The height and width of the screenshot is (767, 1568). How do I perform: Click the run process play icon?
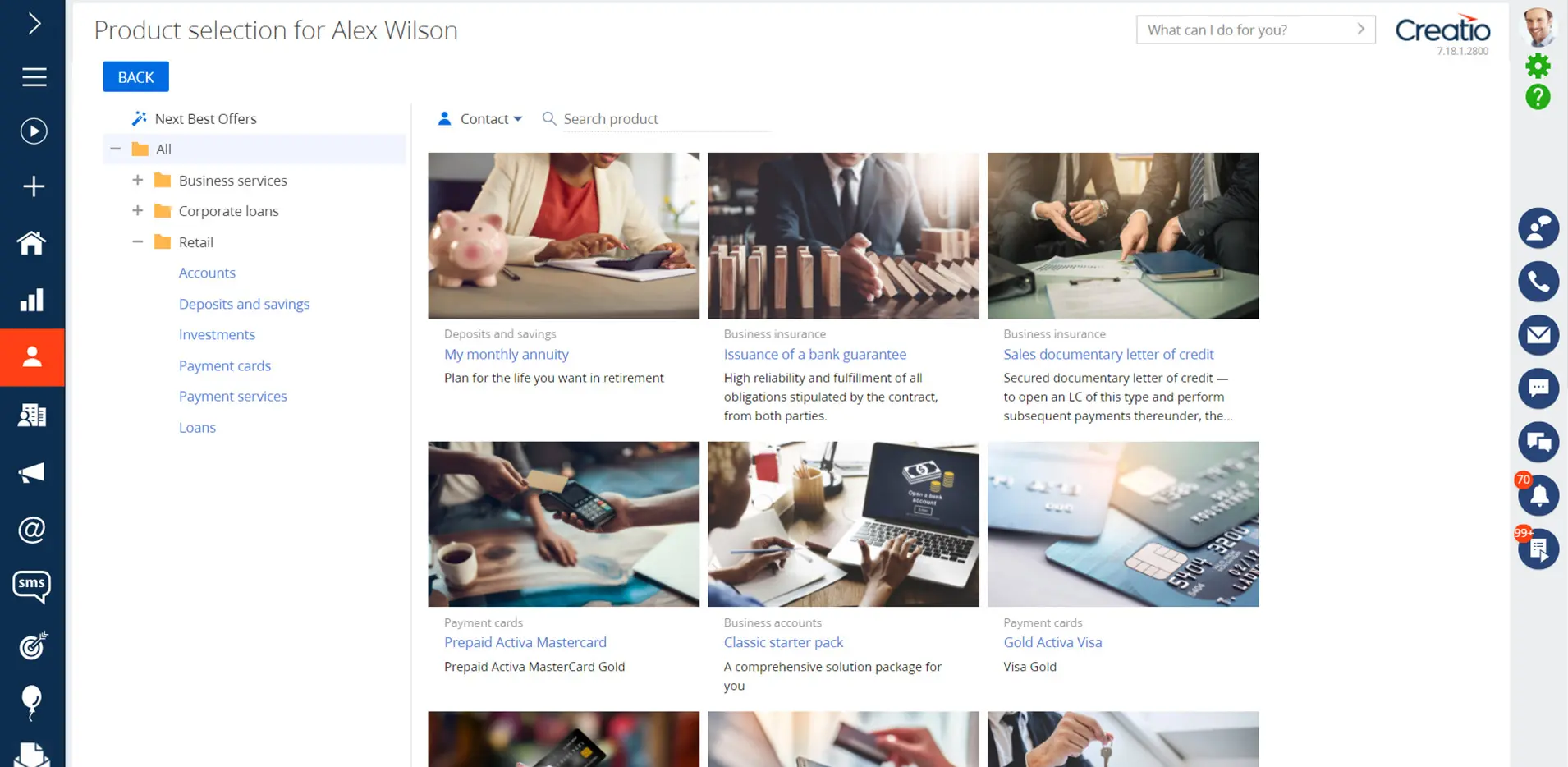(33, 131)
